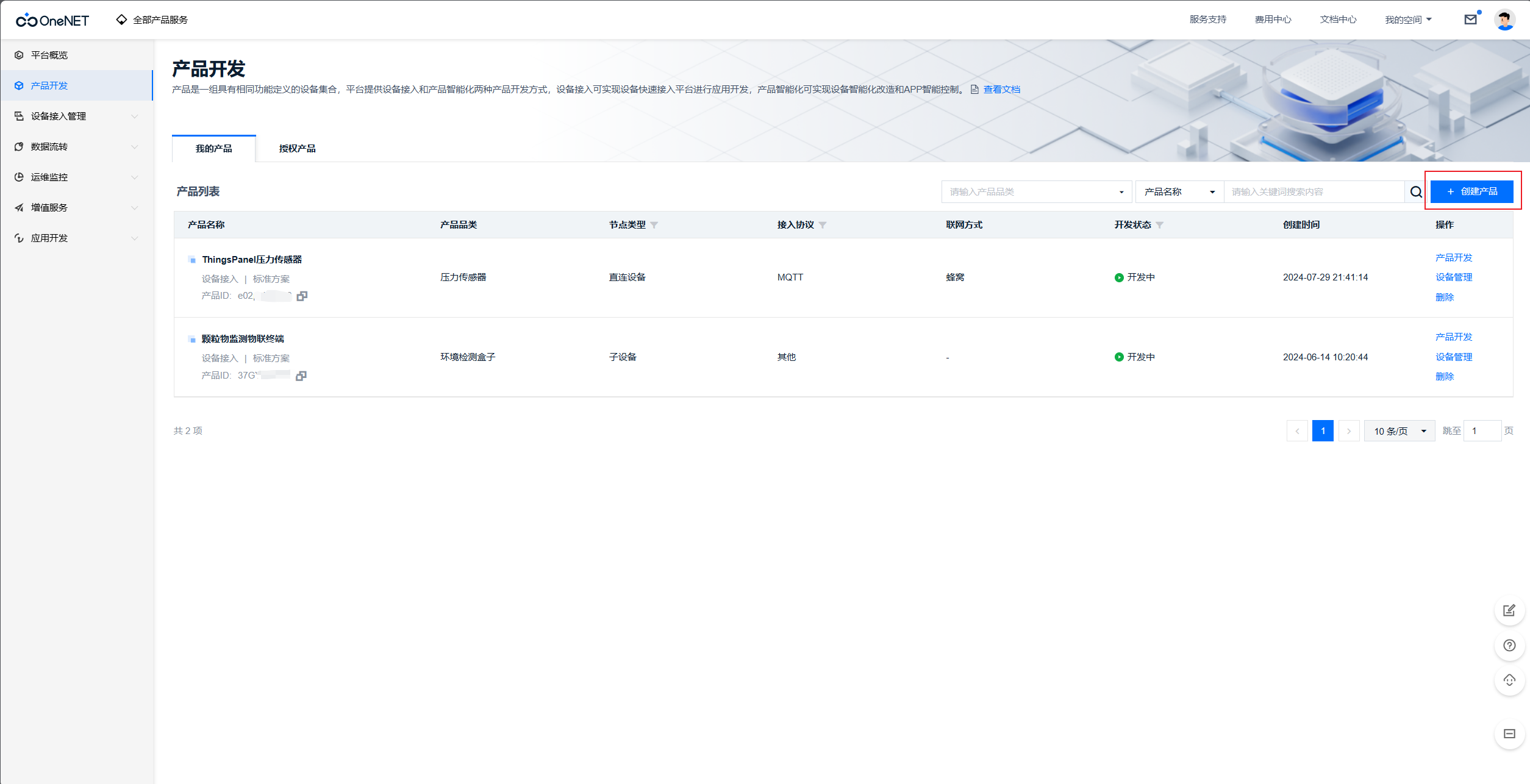Open the 10 条/页 page size dropdown
The height and width of the screenshot is (784, 1530).
1399,431
